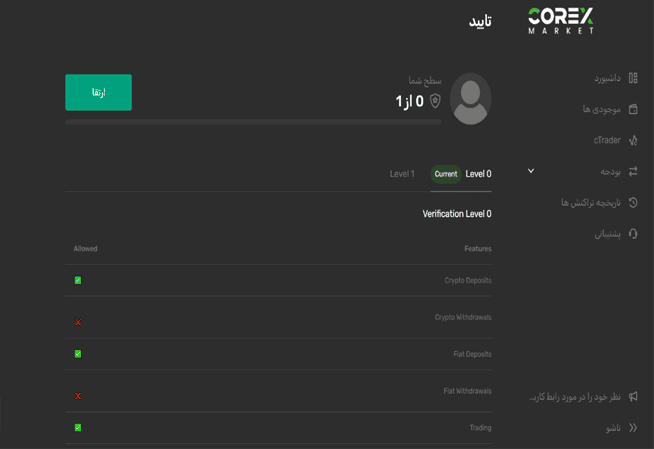This screenshot has width=654, height=449.
Task: Click the feedback link about the interface
Action: (x=575, y=396)
